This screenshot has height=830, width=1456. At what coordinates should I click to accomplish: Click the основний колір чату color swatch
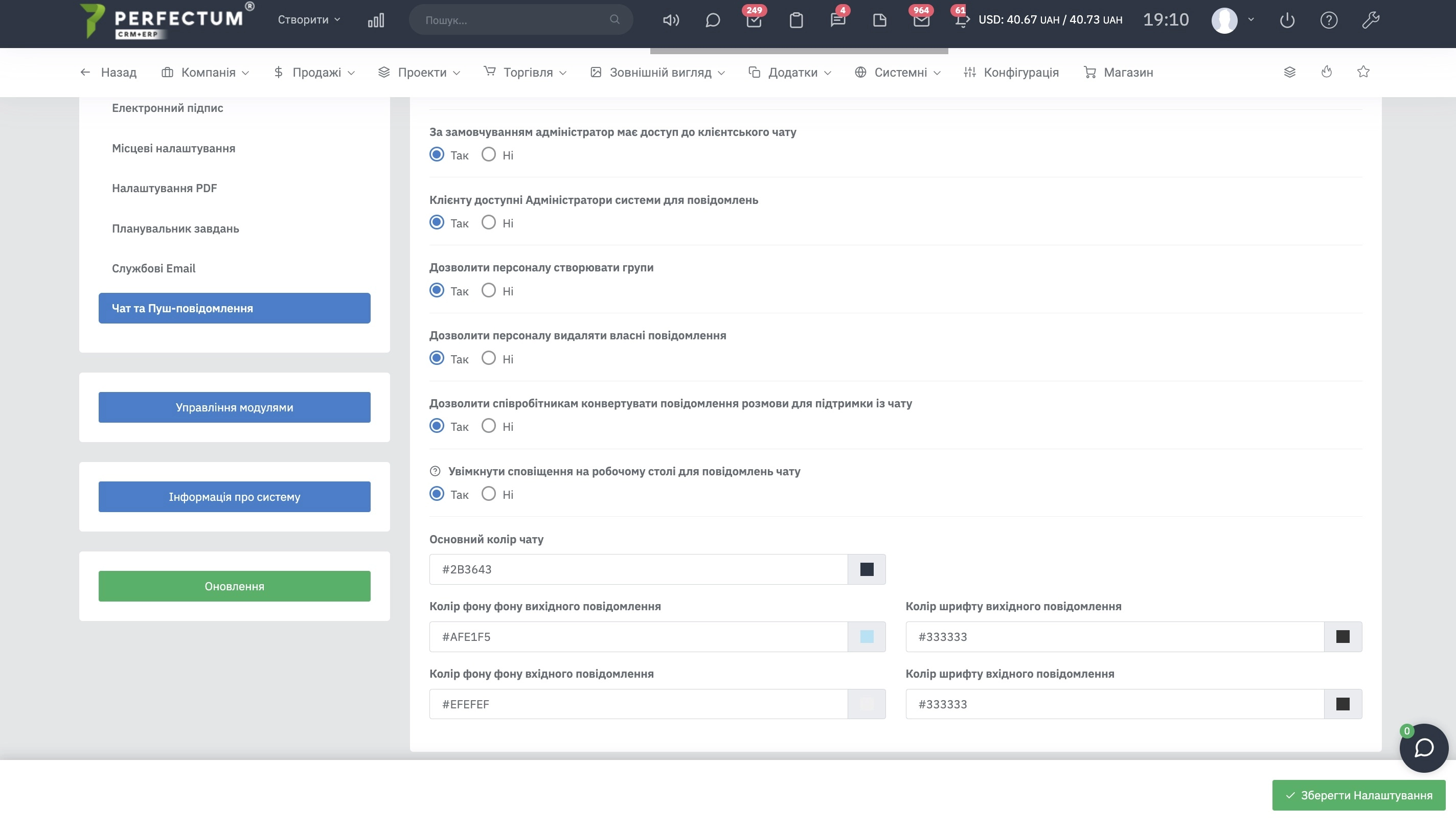point(866,569)
